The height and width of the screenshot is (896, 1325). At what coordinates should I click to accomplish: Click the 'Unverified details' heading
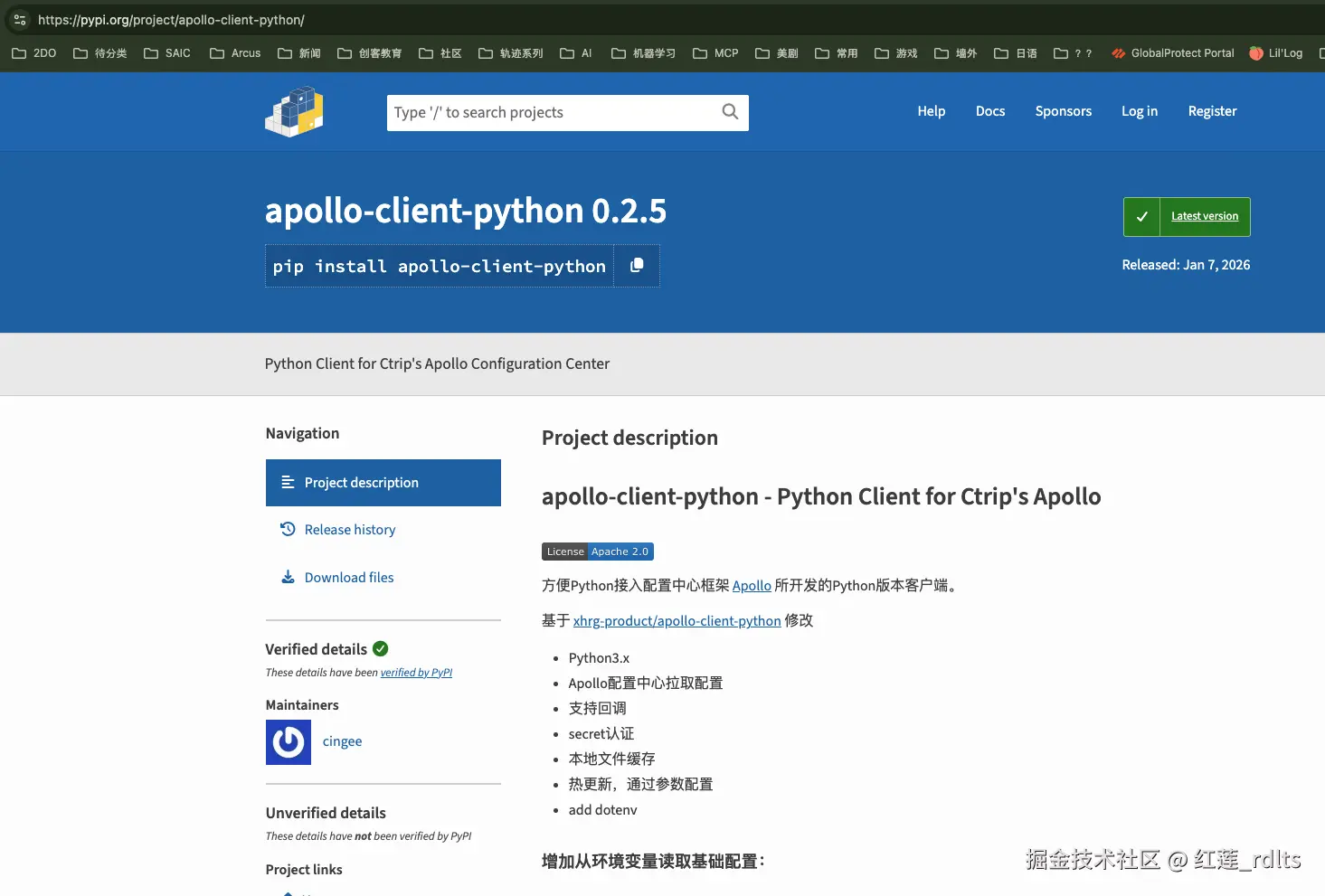pos(326,813)
